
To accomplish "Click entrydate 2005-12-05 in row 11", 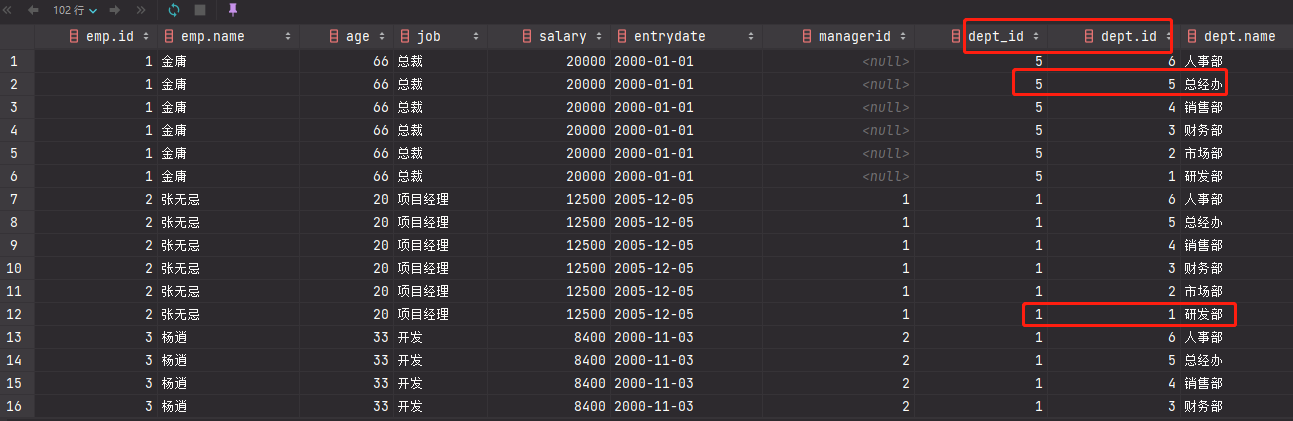I will tap(685, 291).
